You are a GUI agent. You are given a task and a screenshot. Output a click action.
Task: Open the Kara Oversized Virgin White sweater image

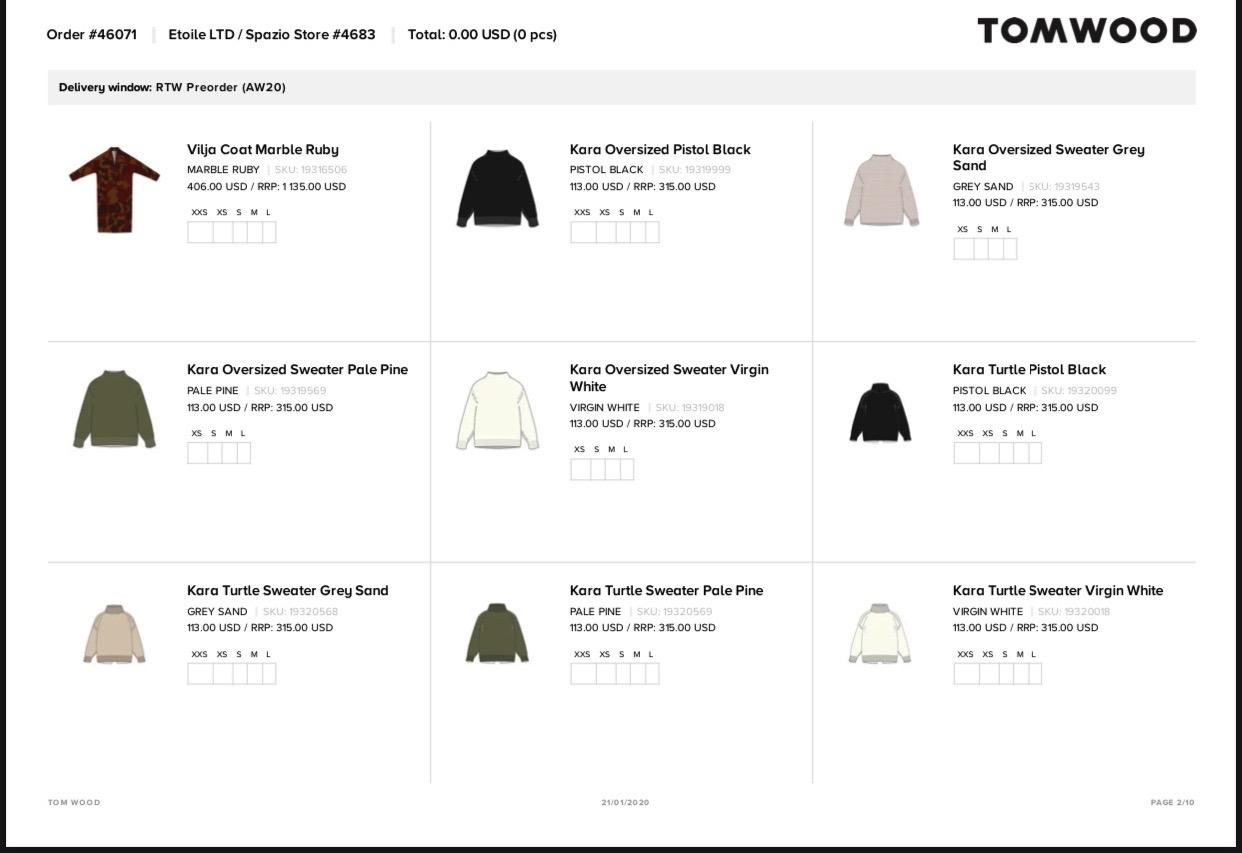tap(497, 410)
